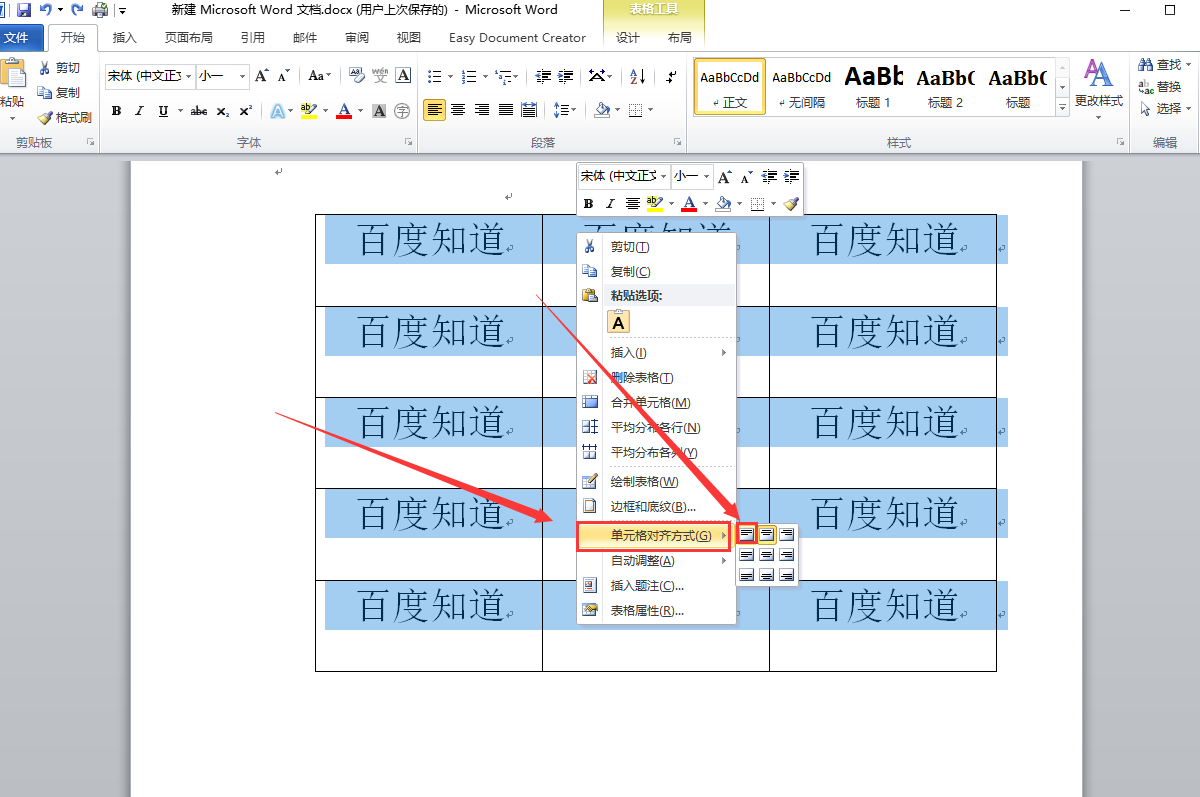Toggle Underline in the ribbon
The image size is (1200, 797).
[x=163, y=110]
